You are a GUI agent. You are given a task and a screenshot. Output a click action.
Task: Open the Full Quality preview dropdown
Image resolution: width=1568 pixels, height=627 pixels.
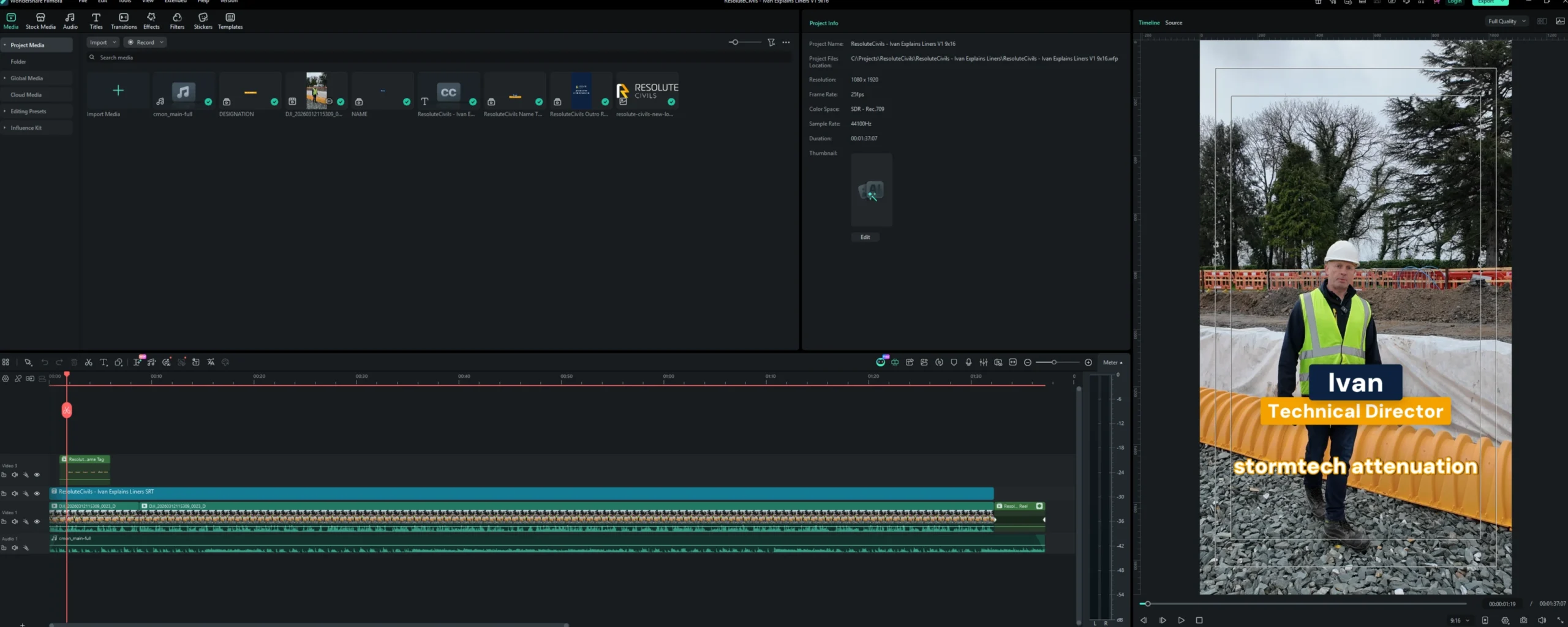[1506, 21]
